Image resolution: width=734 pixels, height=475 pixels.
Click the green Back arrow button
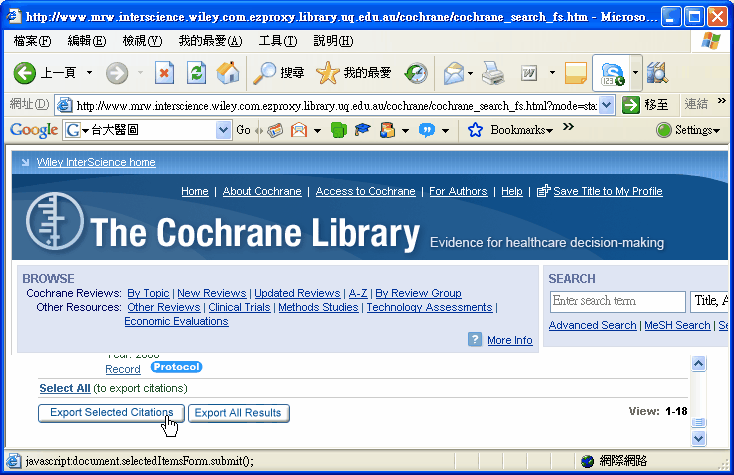point(24,73)
